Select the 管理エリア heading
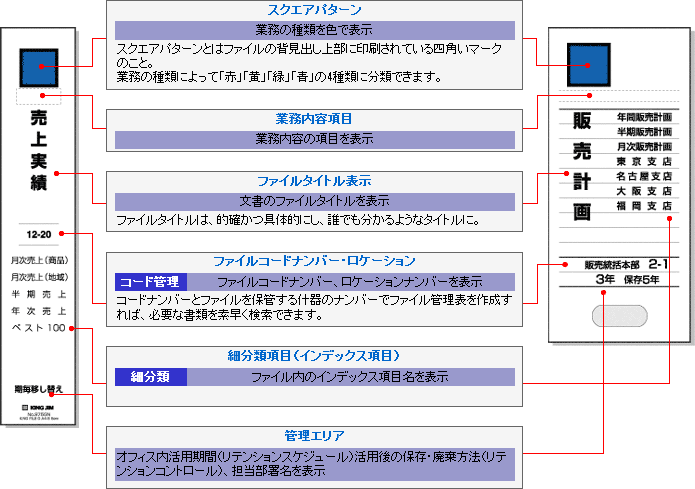The image size is (695, 489). [314, 436]
